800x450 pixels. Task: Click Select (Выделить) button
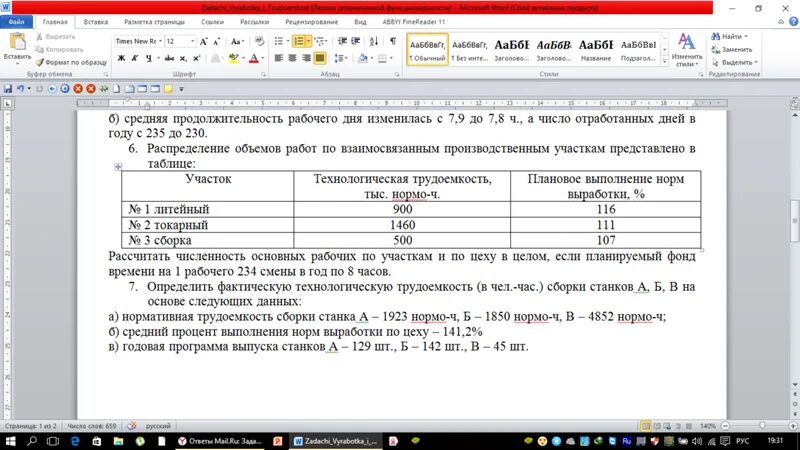tap(735, 62)
